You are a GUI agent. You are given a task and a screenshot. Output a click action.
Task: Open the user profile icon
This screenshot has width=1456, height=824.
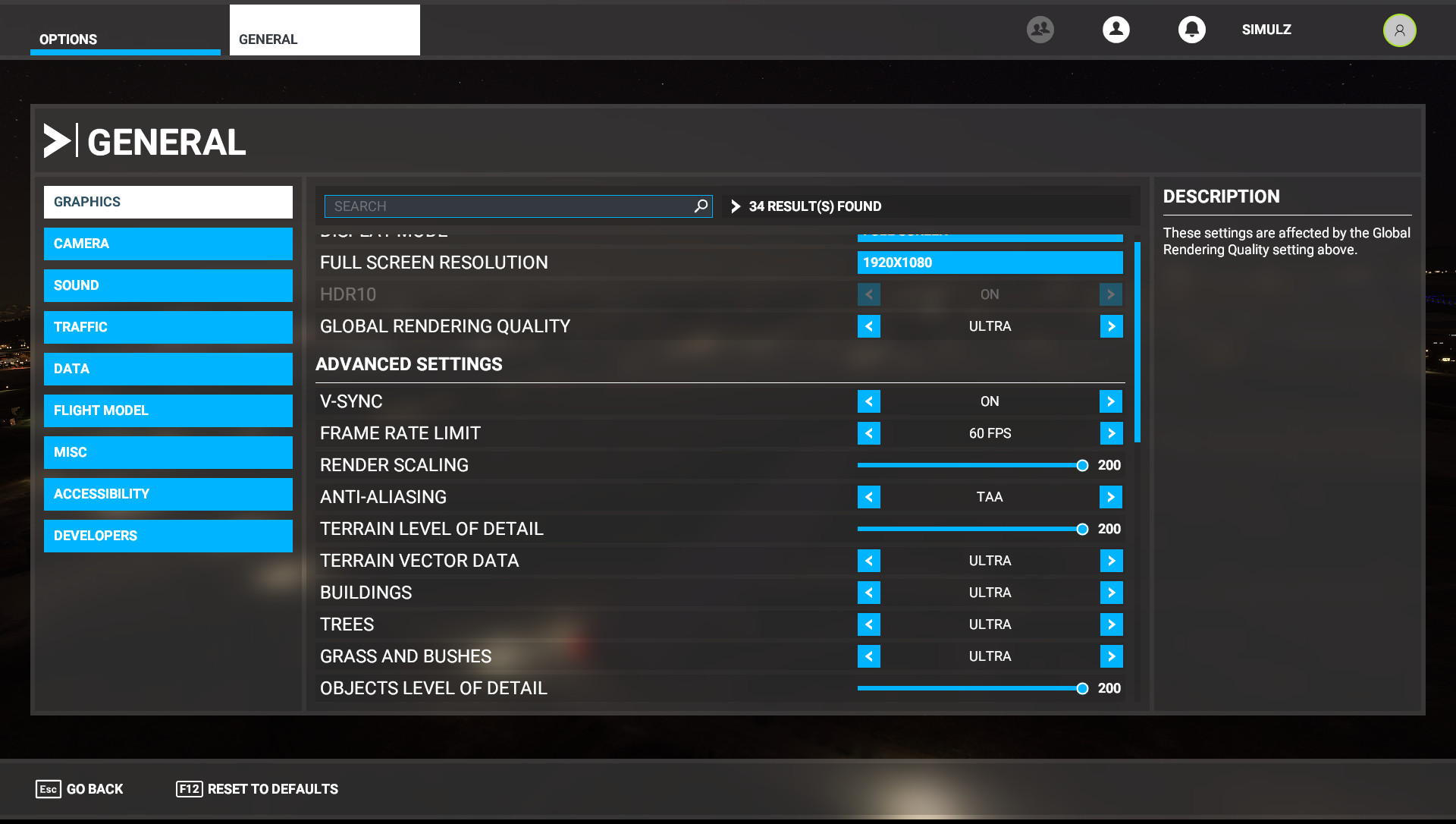tap(1116, 30)
